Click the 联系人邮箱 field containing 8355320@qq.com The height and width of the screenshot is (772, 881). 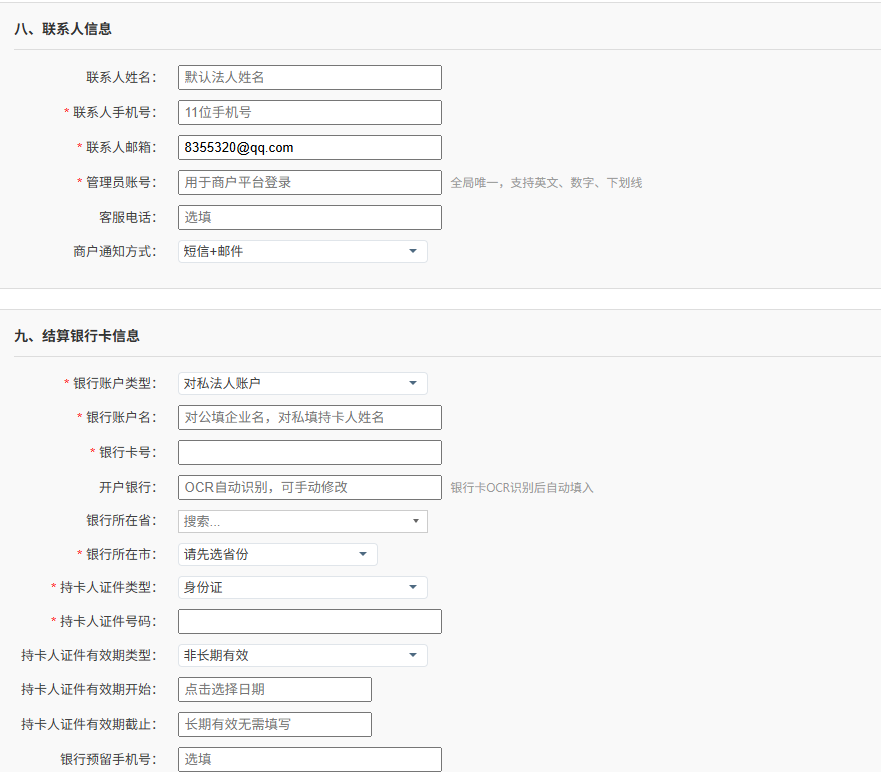[x=309, y=148]
